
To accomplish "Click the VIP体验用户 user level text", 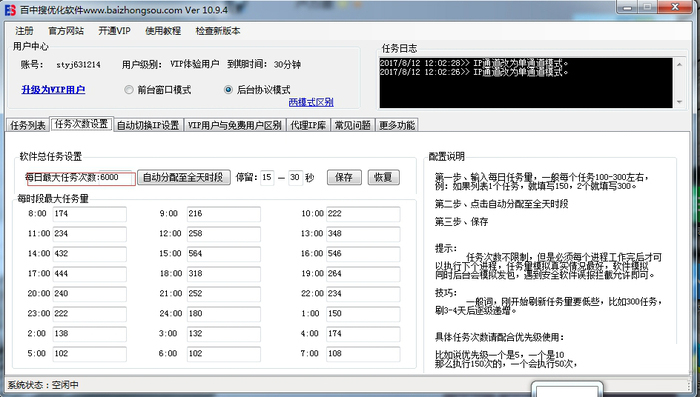I will coord(194,64).
